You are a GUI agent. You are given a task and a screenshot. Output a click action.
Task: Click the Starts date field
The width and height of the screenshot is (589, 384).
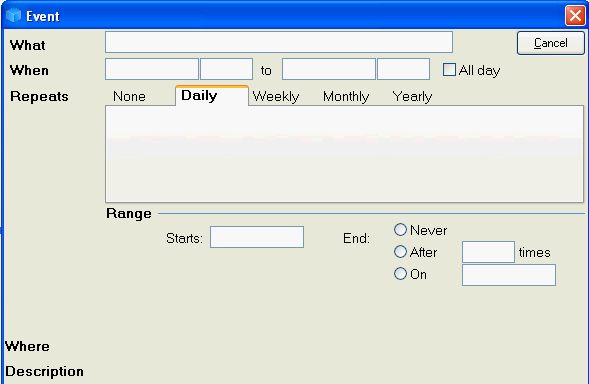(x=257, y=237)
